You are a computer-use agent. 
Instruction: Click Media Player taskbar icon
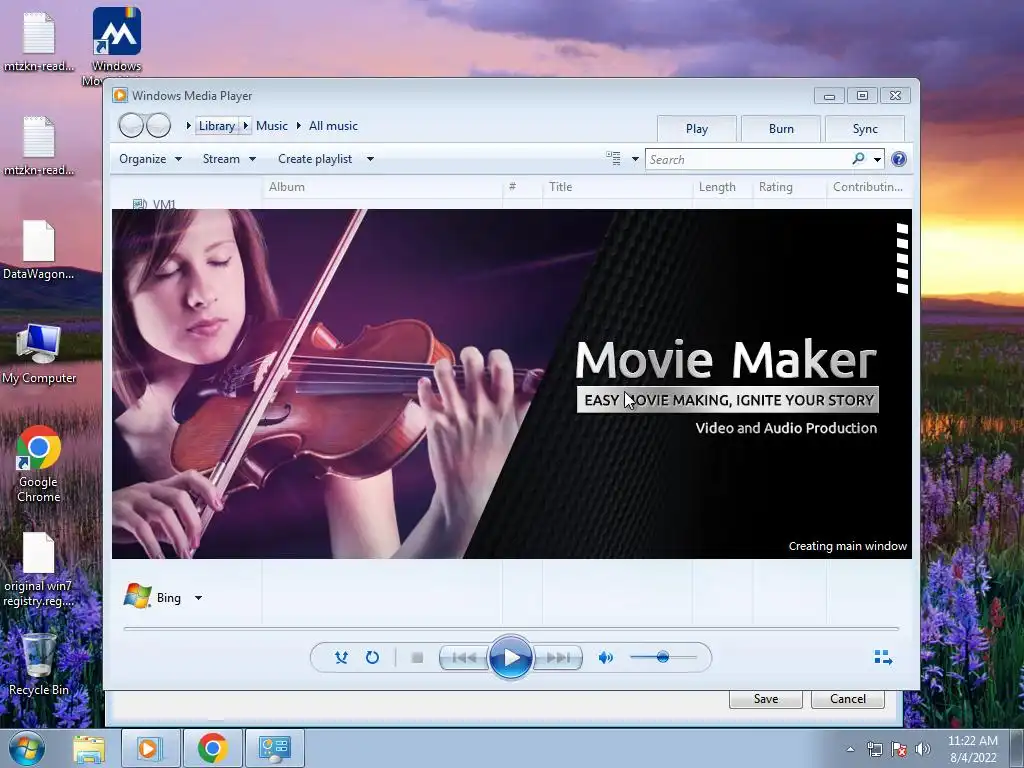[x=150, y=748]
